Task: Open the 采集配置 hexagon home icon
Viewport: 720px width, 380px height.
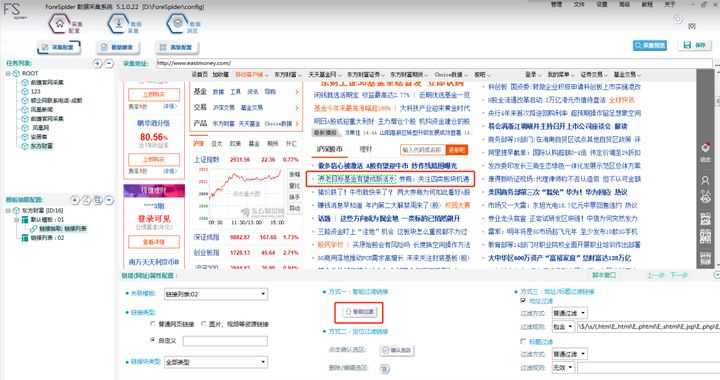Action: click(x=59, y=23)
